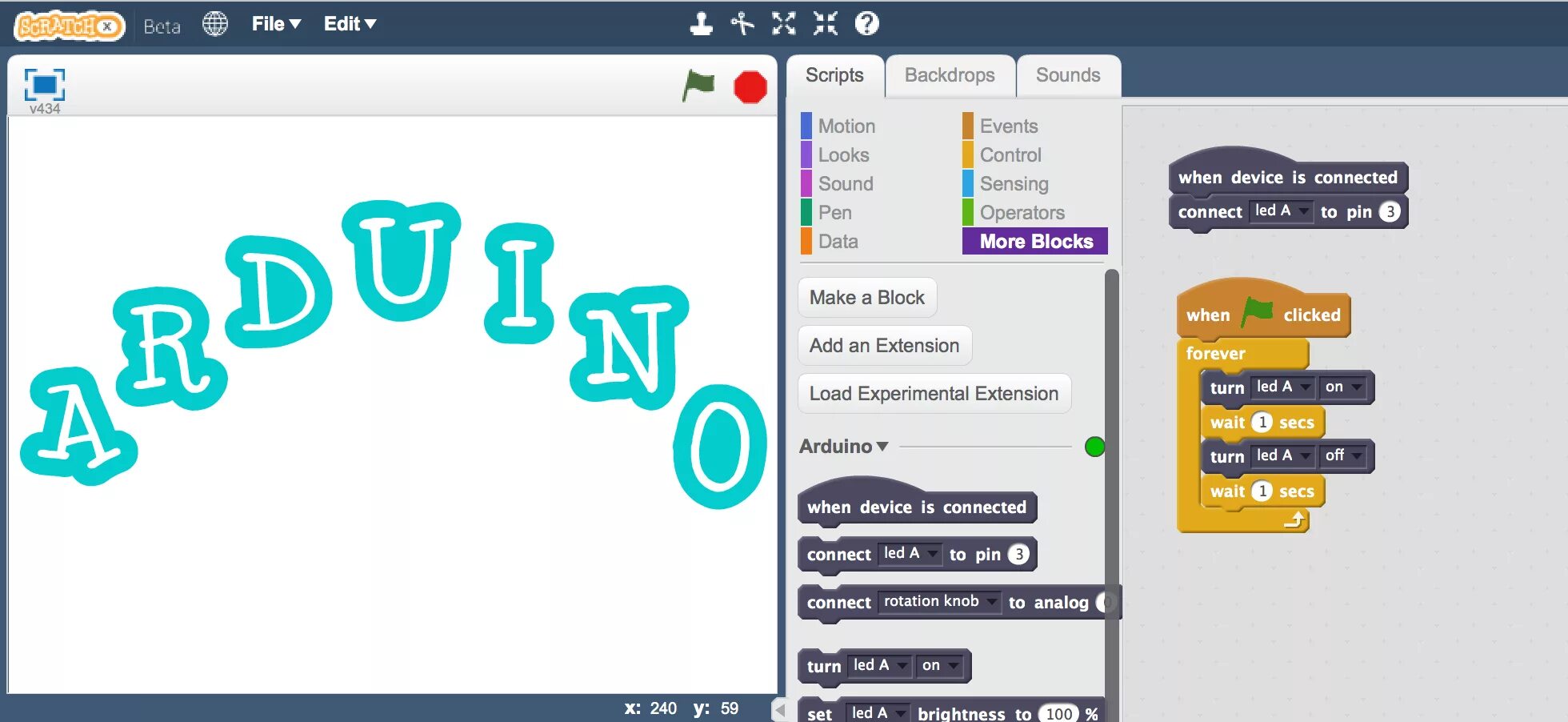Select the Shrink sprite tool
This screenshot has height=722, width=1568.
pyautogui.click(x=826, y=24)
